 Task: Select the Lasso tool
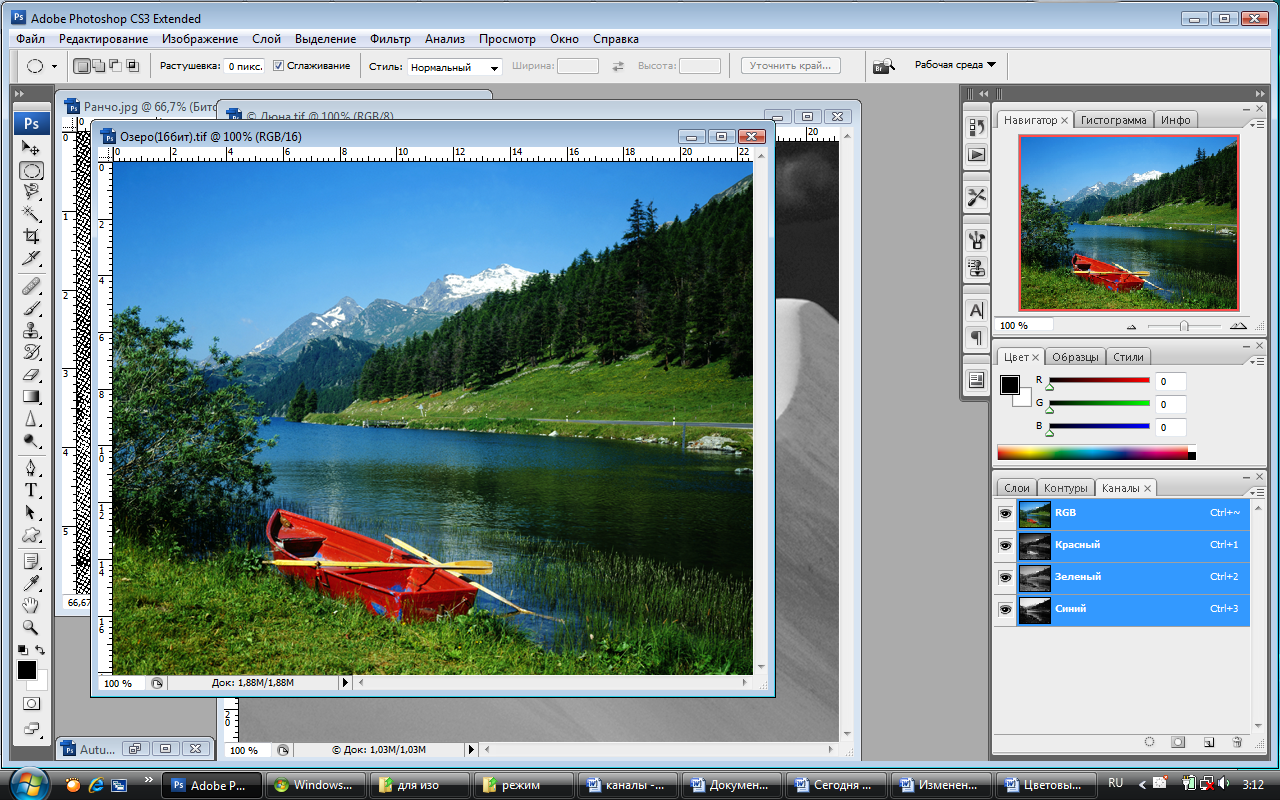click(31, 192)
